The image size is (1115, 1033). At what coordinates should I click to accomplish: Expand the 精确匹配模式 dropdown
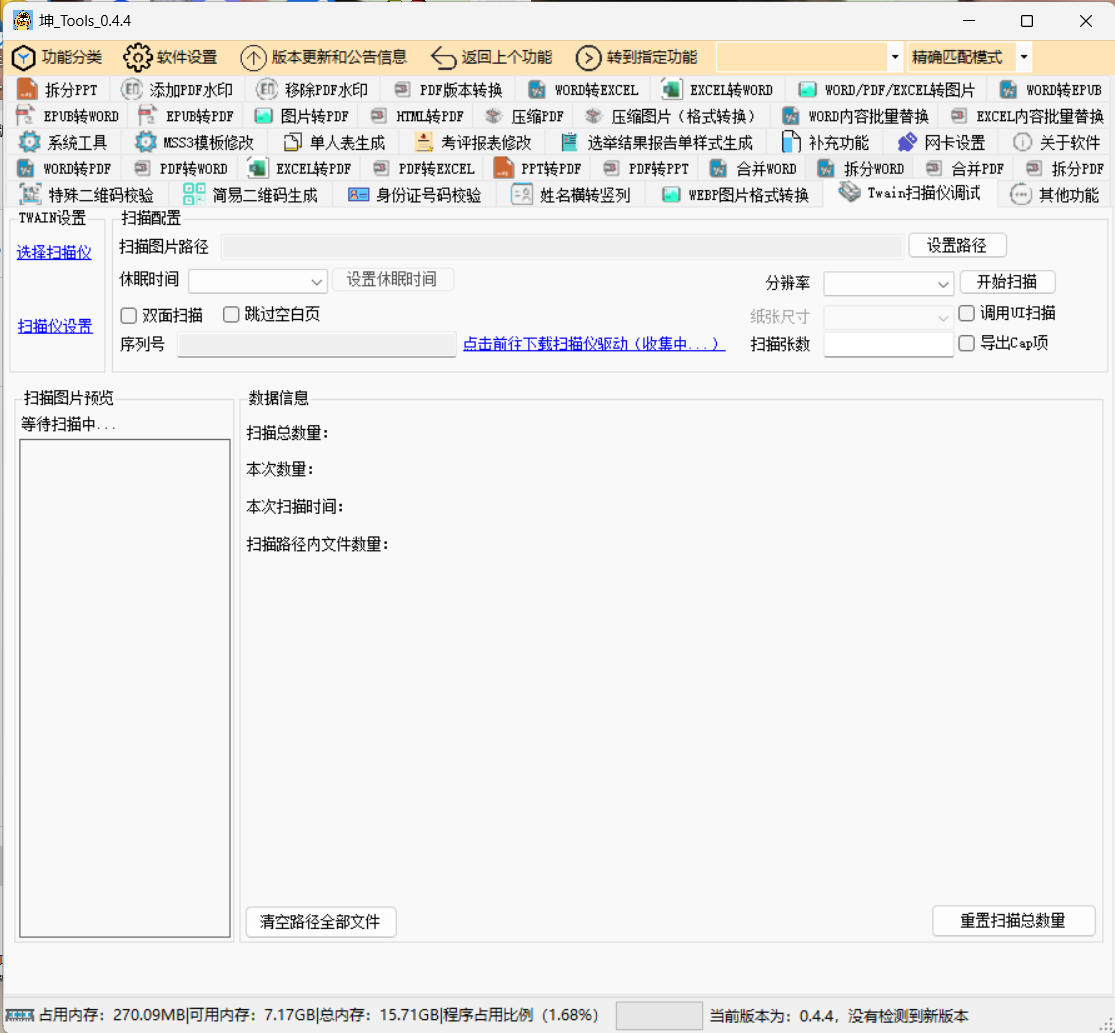tap(1024, 57)
